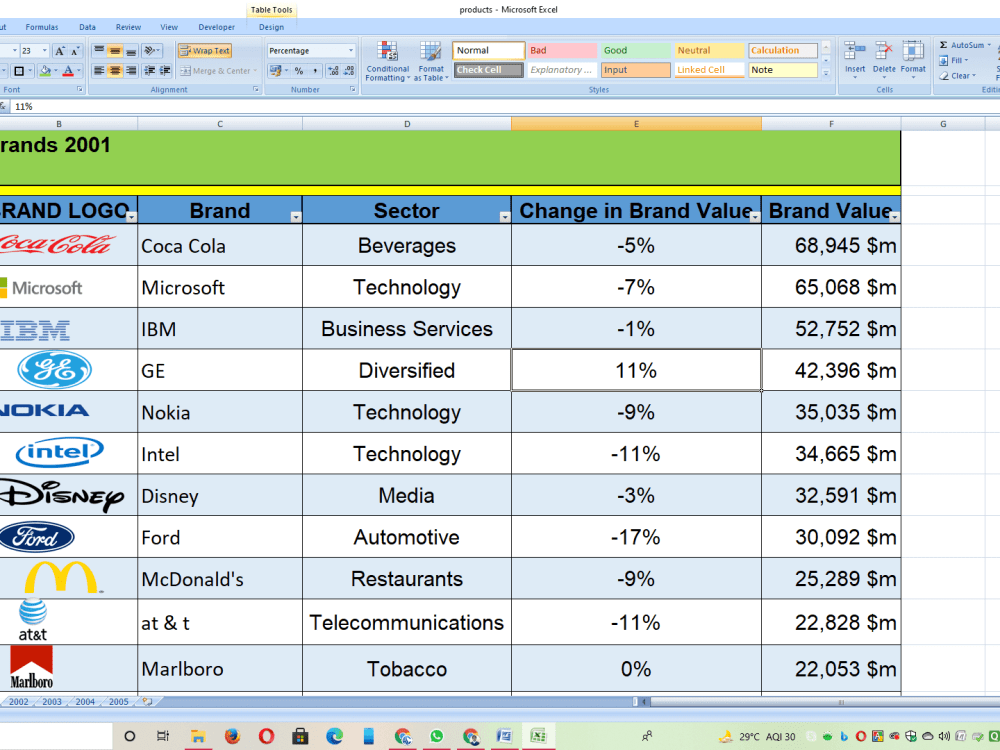Apply the Good cell style
Screen dimensions: 1000x750
pyautogui.click(x=635, y=50)
